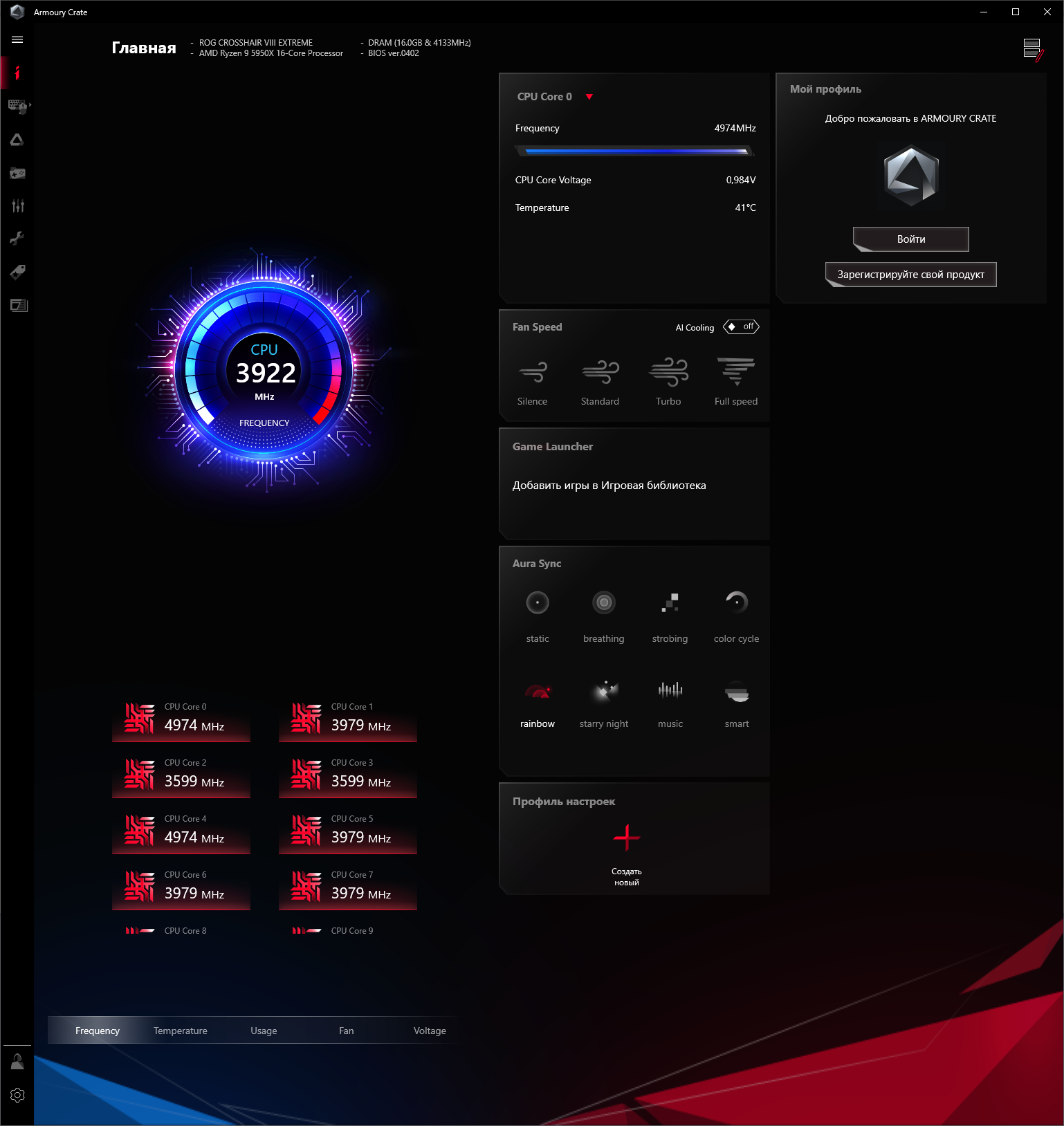Switch to the Temperature bottom tab
The width and height of the screenshot is (1064, 1126).
[x=181, y=1031]
